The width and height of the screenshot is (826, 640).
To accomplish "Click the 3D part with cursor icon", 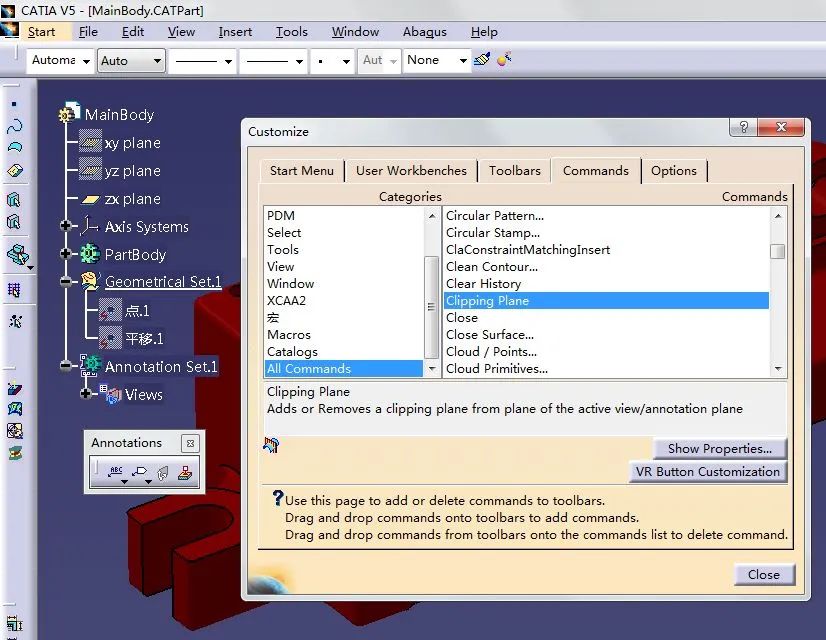I will coord(17,255).
